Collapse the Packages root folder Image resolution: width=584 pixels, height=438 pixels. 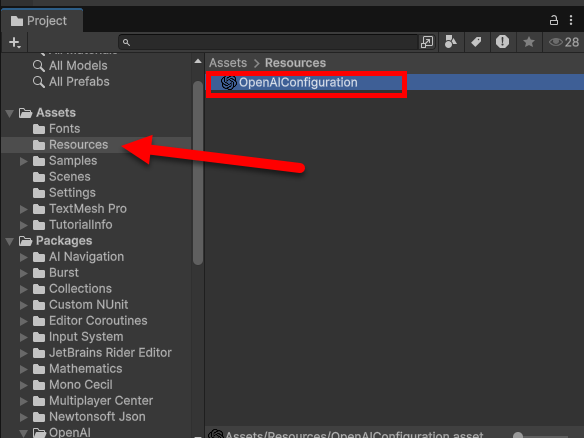click(10, 241)
